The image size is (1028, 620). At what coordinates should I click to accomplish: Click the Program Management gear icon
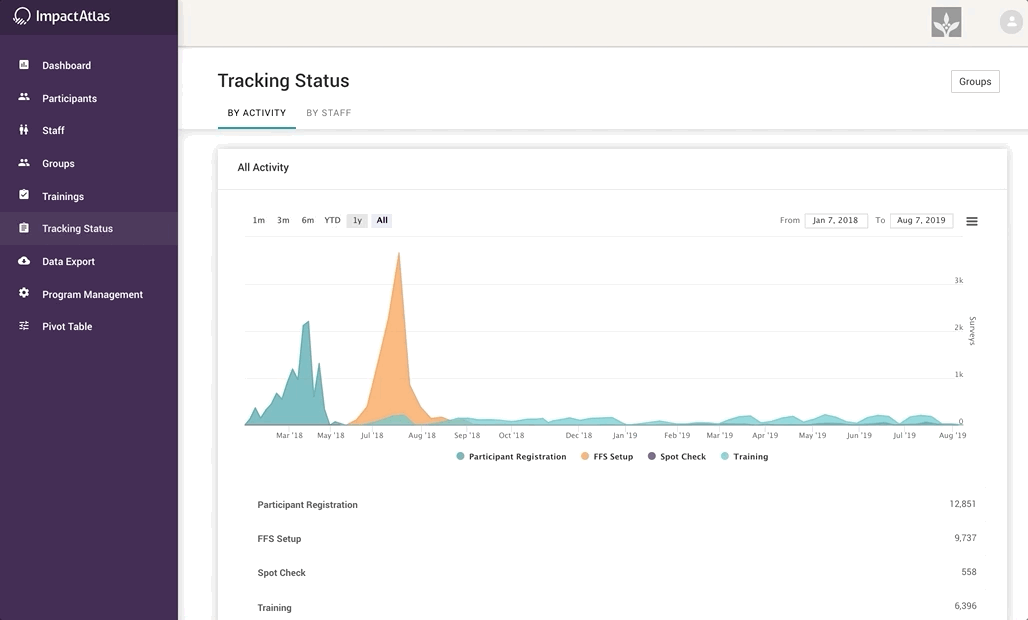pos(24,293)
